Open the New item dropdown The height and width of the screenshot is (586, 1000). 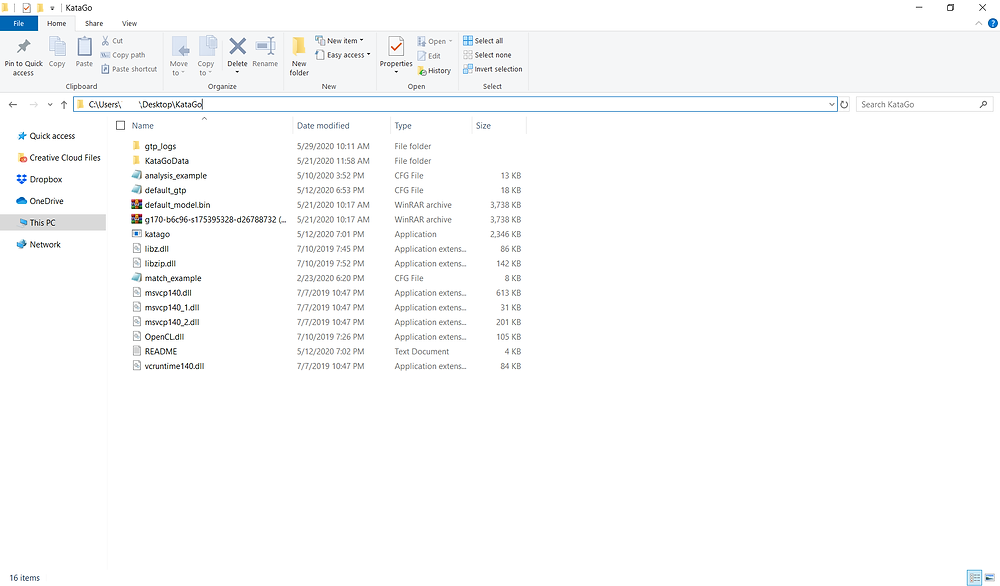point(339,41)
